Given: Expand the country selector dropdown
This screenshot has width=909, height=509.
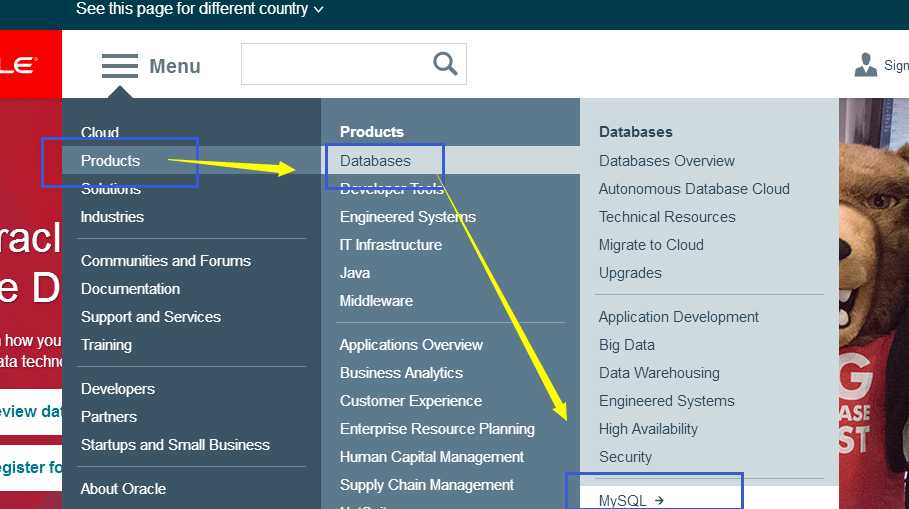Looking at the screenshot, I should pyautogui.click(x=199, y=9).
